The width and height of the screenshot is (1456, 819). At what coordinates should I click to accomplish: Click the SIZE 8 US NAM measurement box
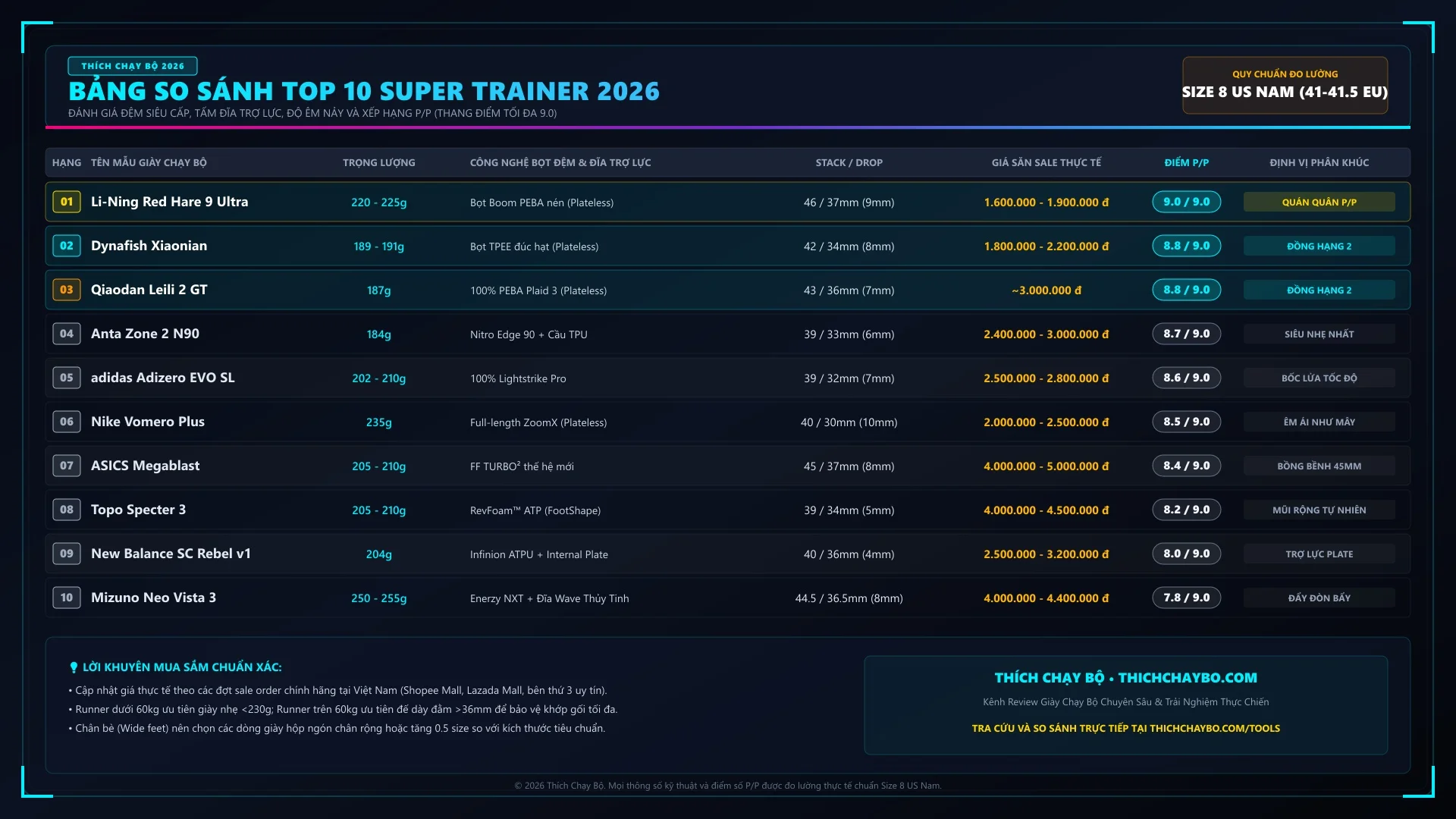coord(1285,85)
